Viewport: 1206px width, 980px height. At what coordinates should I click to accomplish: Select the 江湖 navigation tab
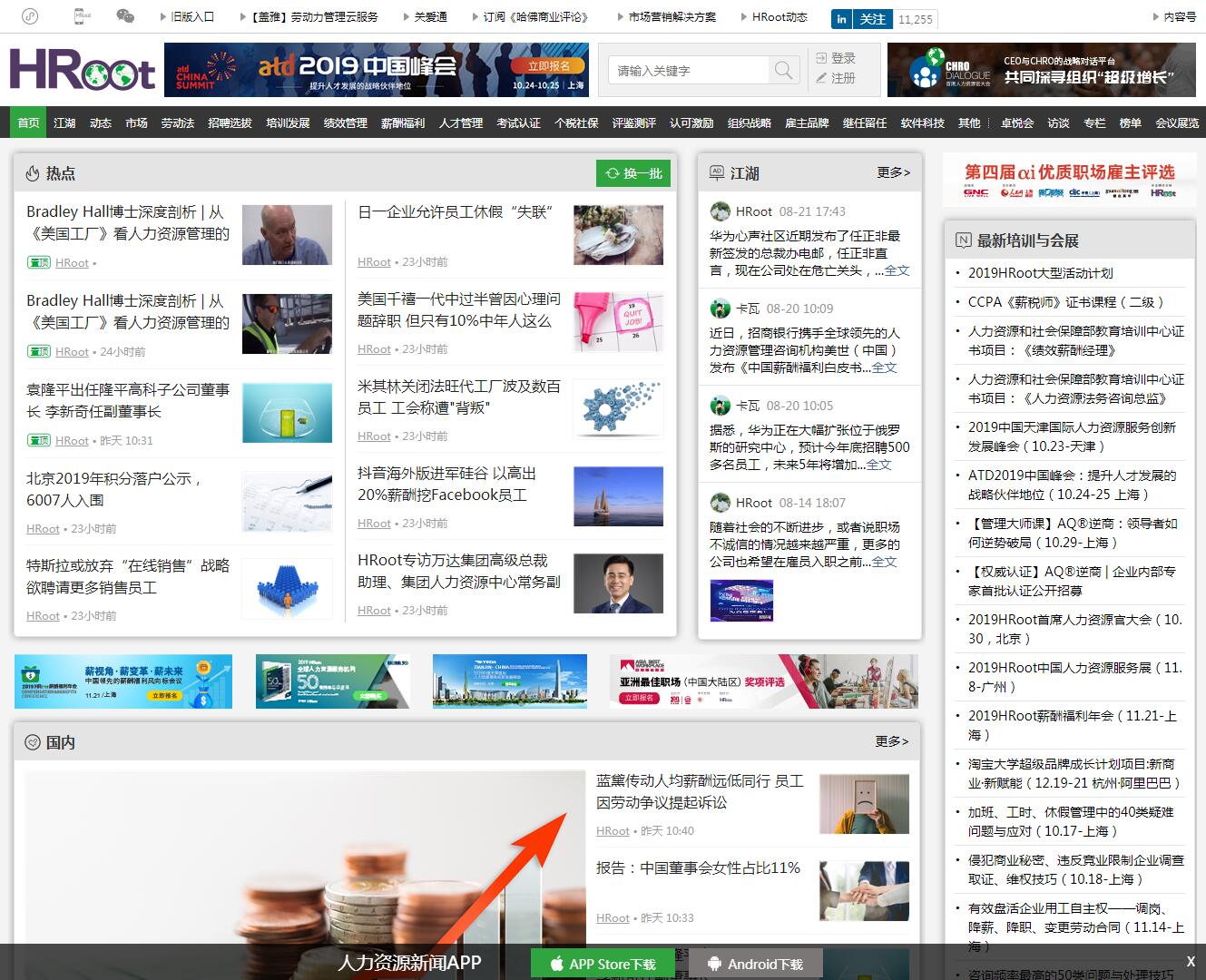64,122
